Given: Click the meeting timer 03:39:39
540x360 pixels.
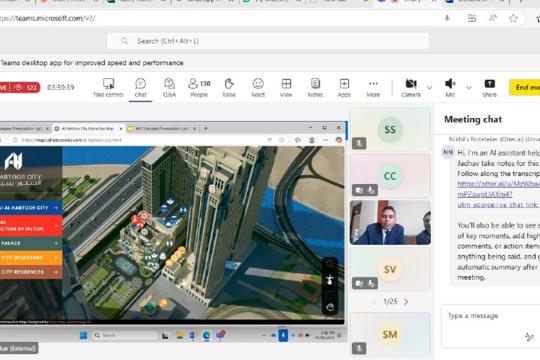Looking at the screenshot, I should click(x=61, y=88).
